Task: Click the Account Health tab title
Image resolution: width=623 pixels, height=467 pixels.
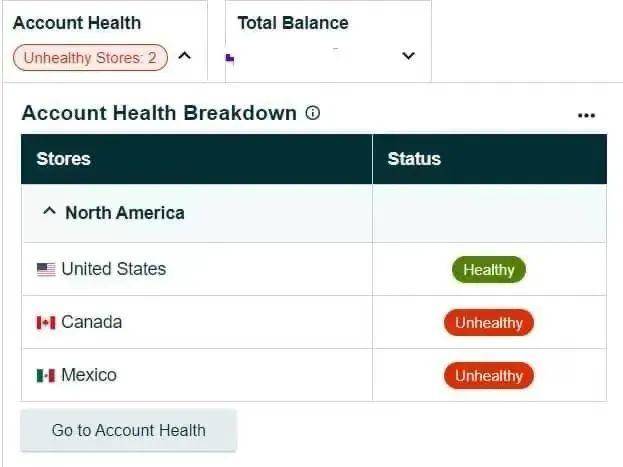Action: [77, 23]
